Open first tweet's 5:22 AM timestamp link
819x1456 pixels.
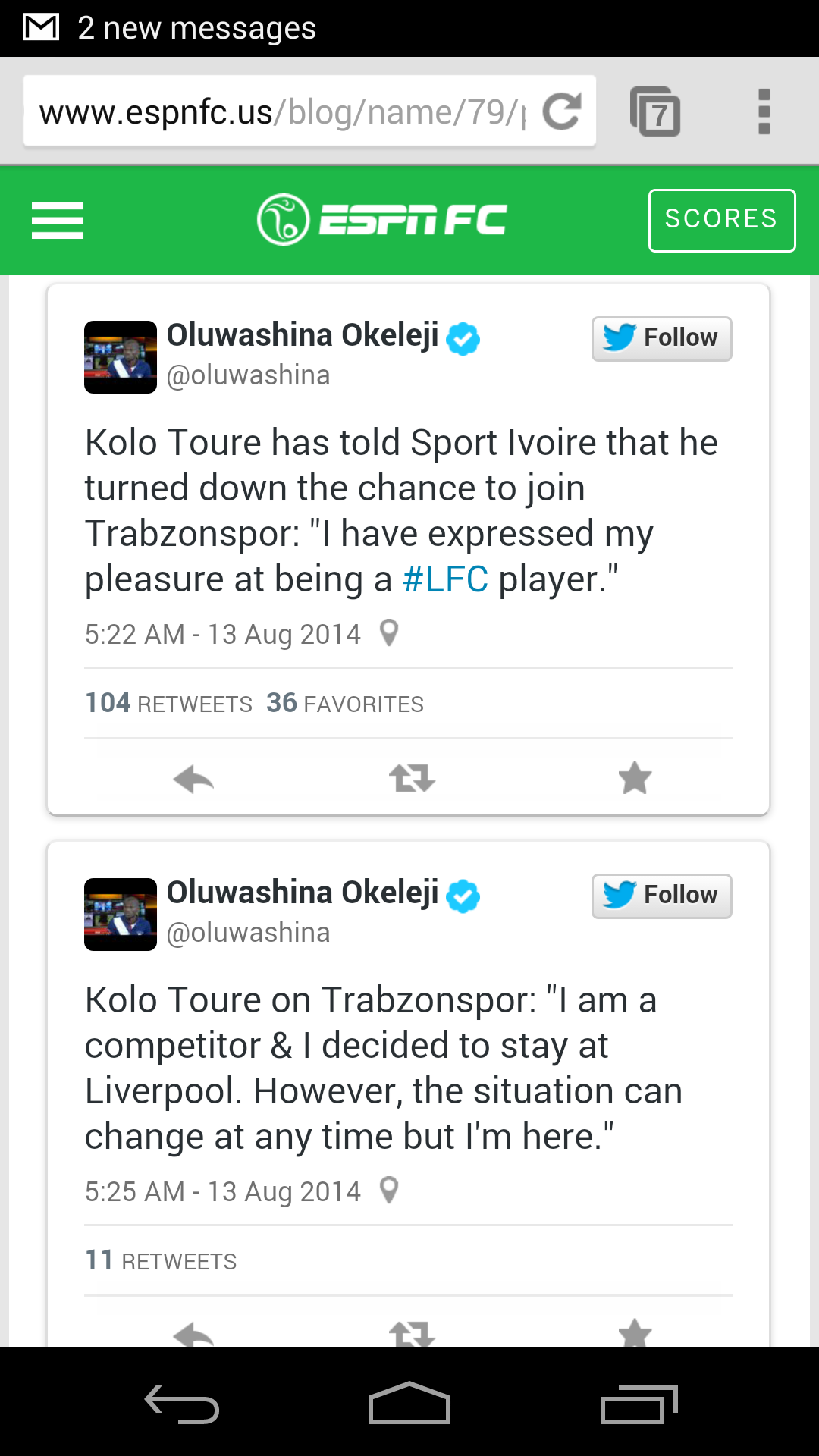point(223,634)
